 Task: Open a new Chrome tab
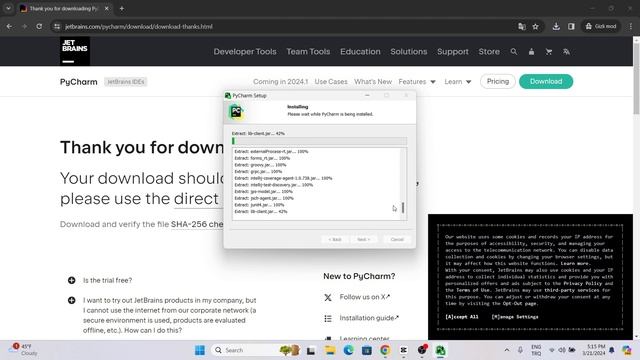[x=122, y=8]
